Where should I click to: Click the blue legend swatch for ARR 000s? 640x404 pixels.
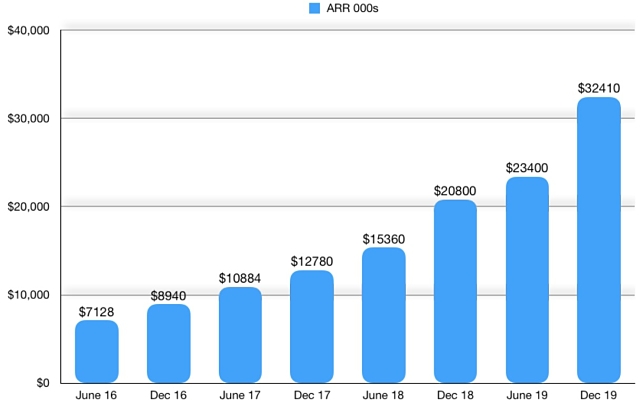point(288,9)
